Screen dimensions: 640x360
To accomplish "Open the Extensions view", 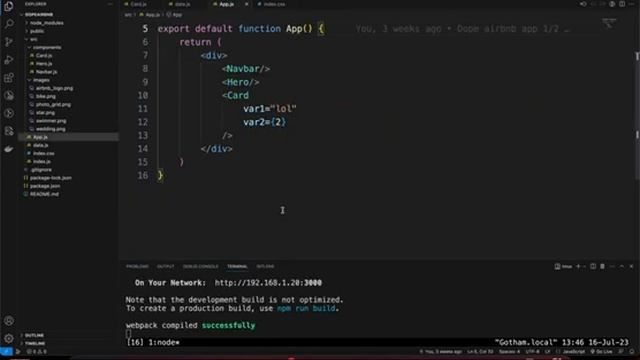I will click(9, 78).
